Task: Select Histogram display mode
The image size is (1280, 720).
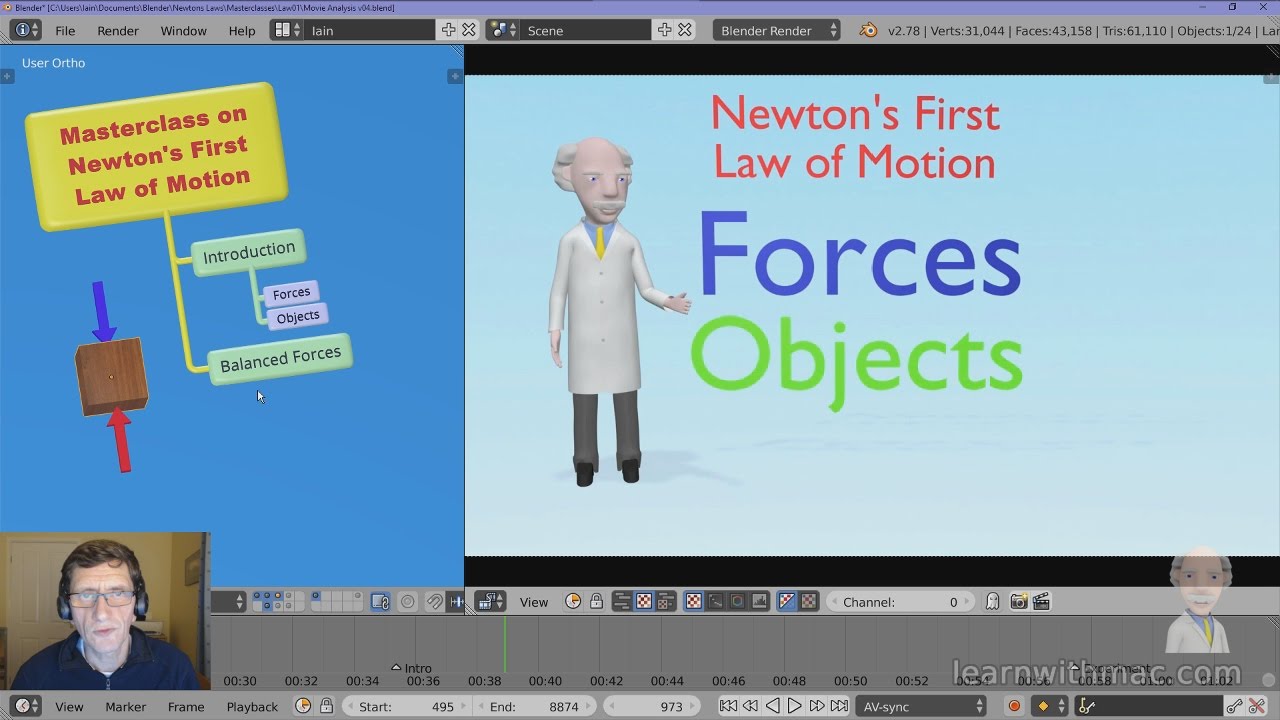Action: [x=760, y=602]
